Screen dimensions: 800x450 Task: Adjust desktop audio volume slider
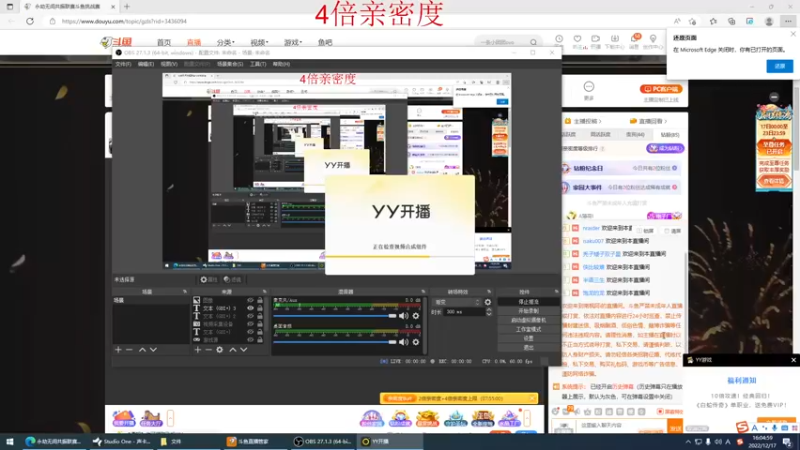(x=335, y=342)
